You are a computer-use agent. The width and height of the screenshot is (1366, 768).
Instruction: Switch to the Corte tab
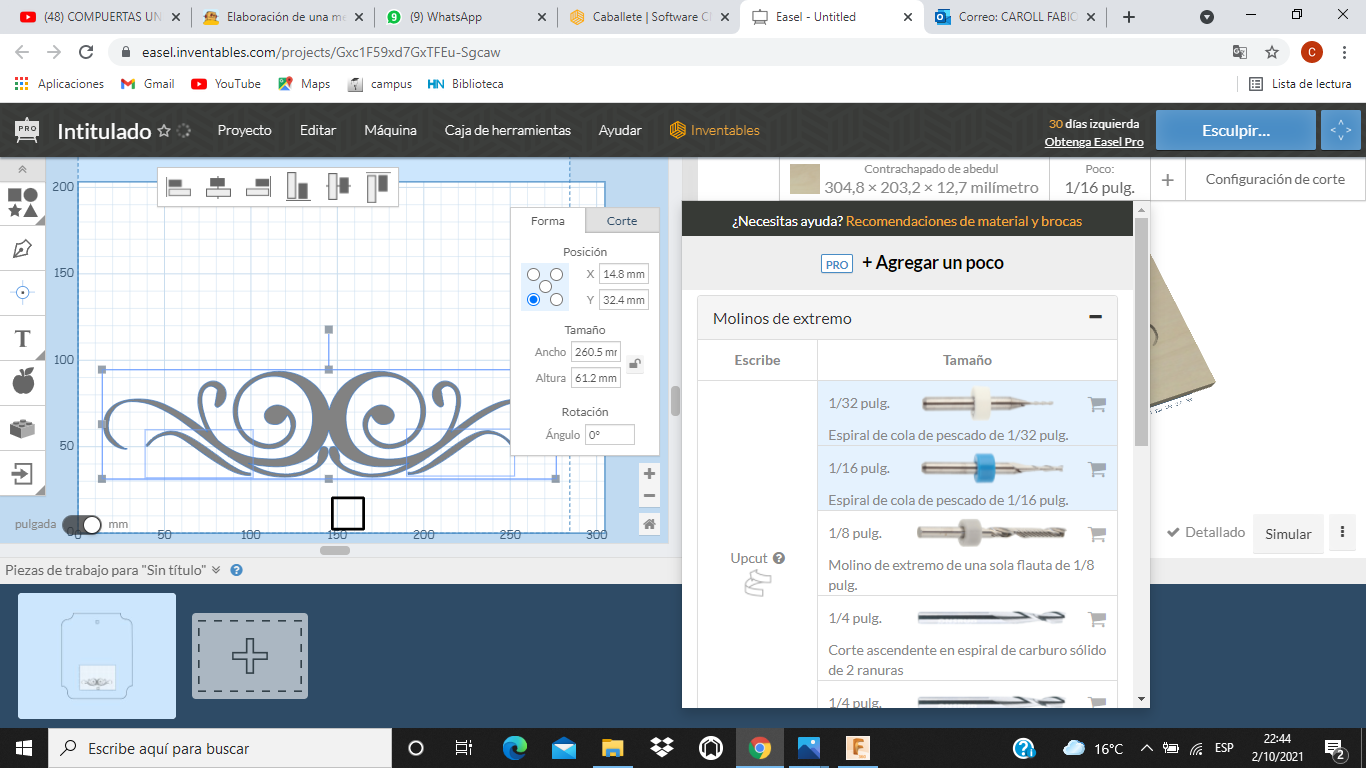622,221
